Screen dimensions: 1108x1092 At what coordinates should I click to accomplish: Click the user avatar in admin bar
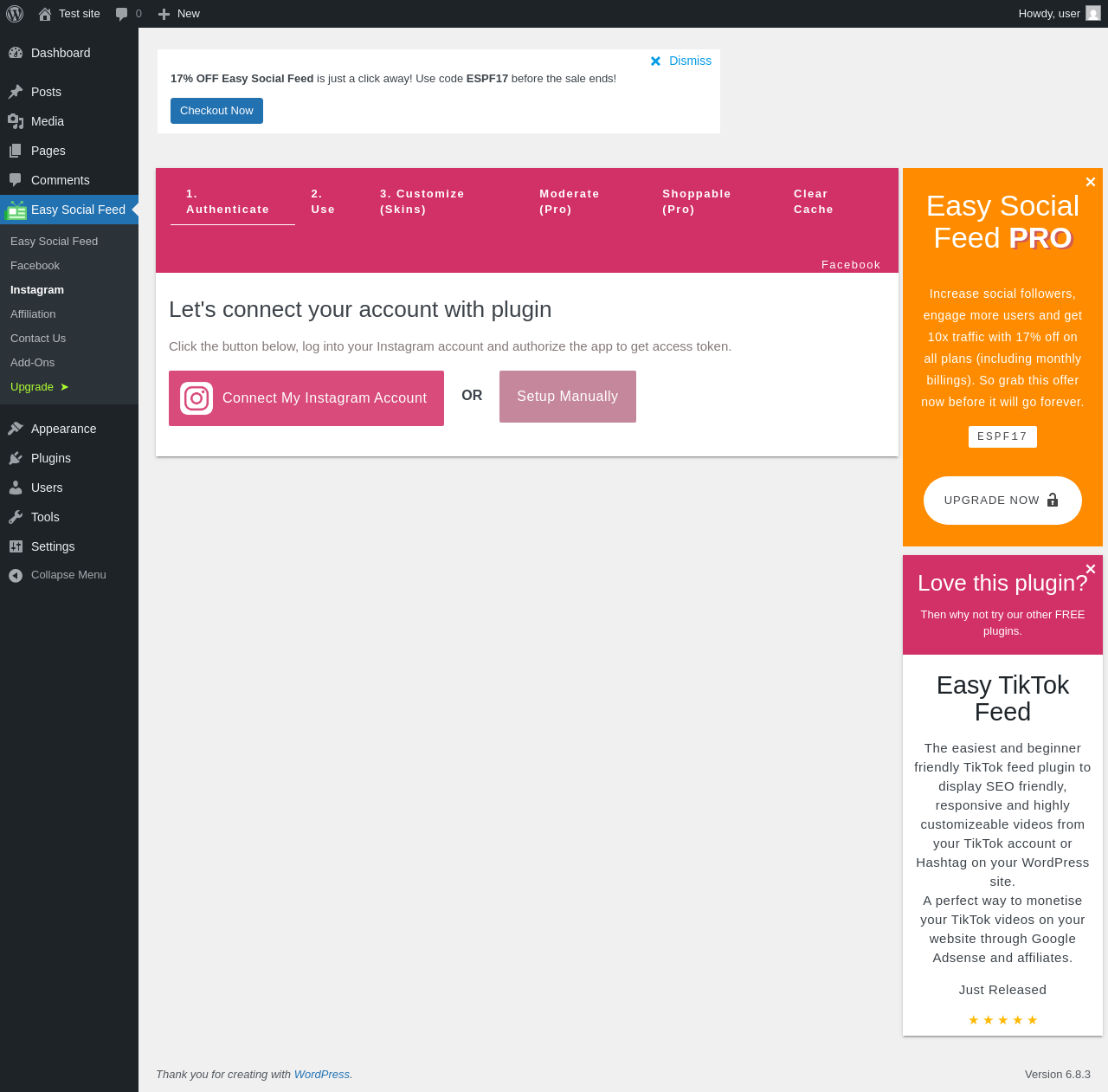[x=1093, y=13]
